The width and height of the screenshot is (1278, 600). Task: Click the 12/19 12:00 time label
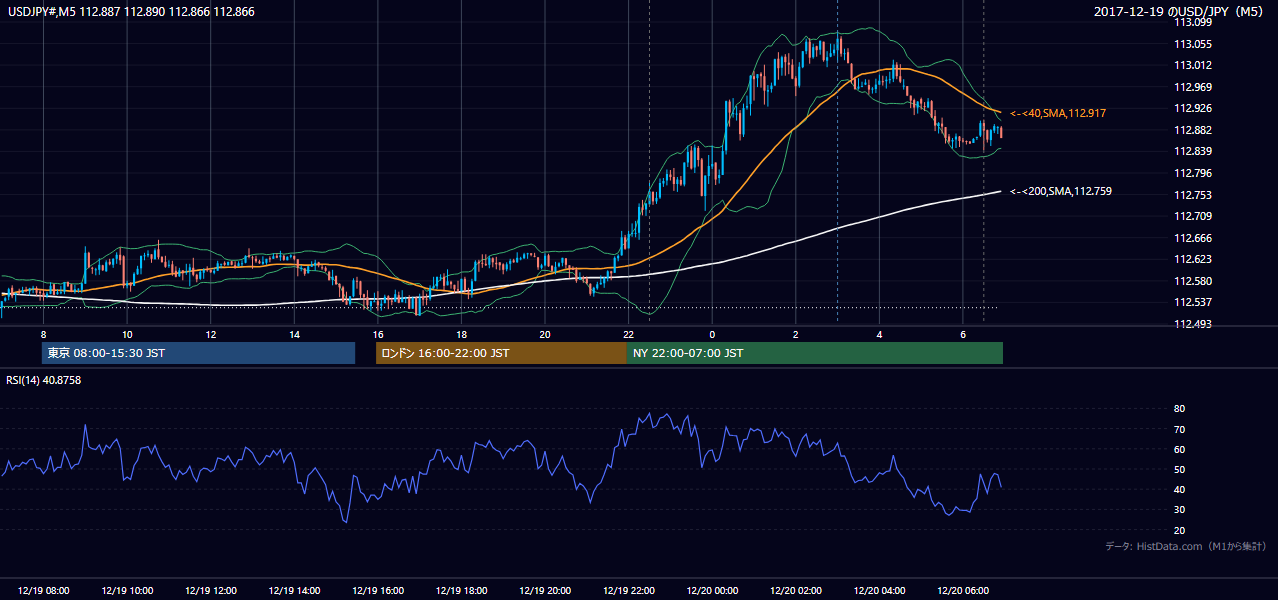click(210, 591)
